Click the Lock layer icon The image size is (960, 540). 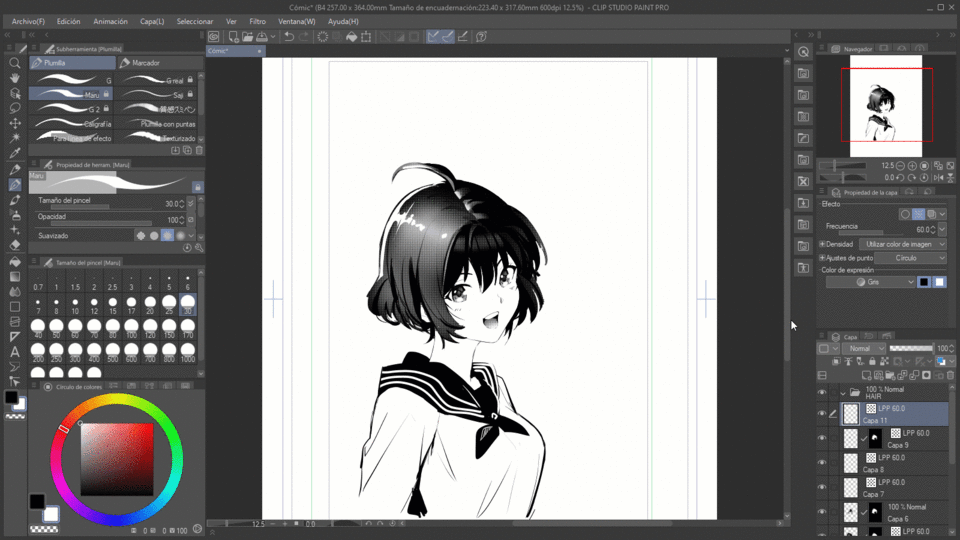coord(872,362)
